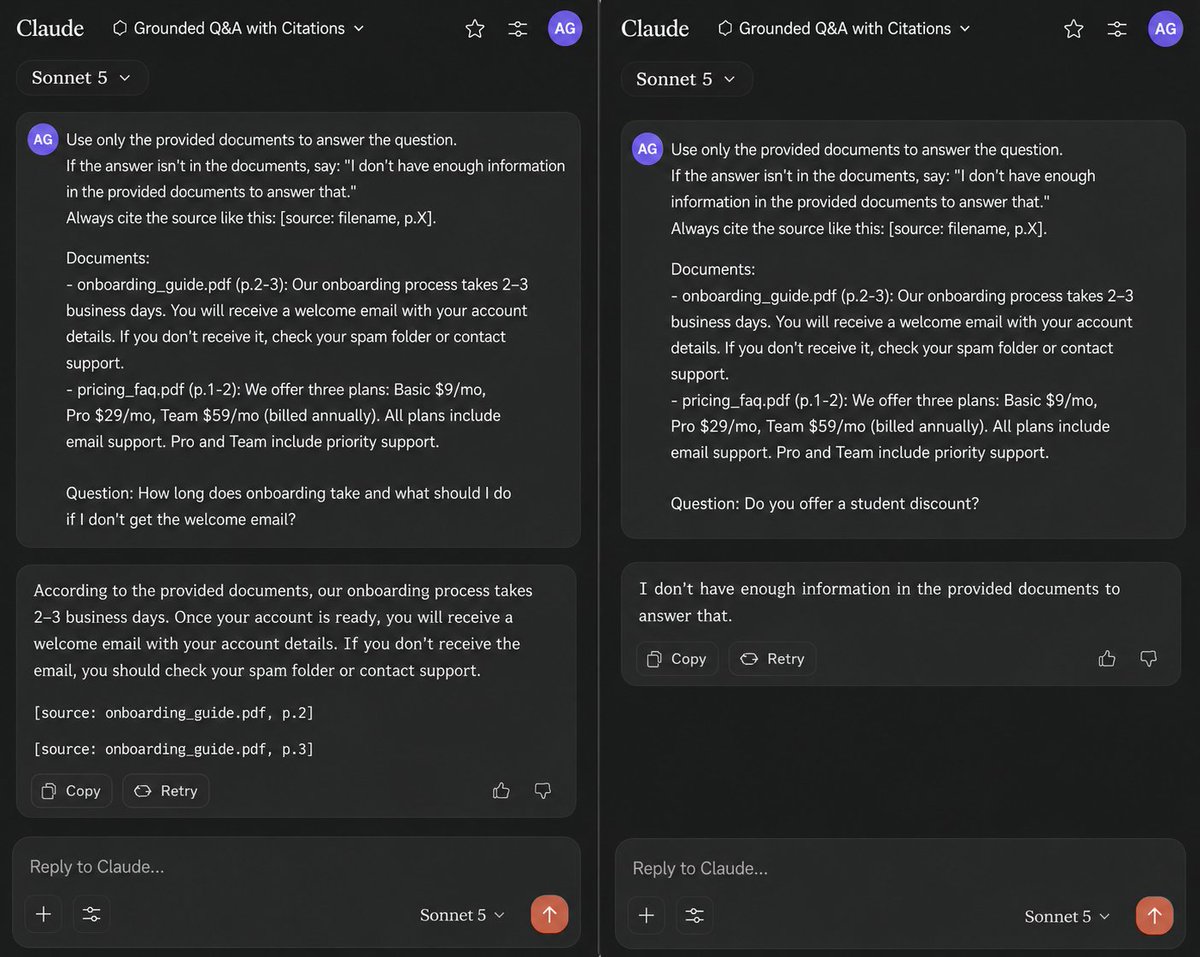Viewport: 1200px width, 957px height.
Task: Add an attachment with the left plus button
Action: tap(43, 914)
